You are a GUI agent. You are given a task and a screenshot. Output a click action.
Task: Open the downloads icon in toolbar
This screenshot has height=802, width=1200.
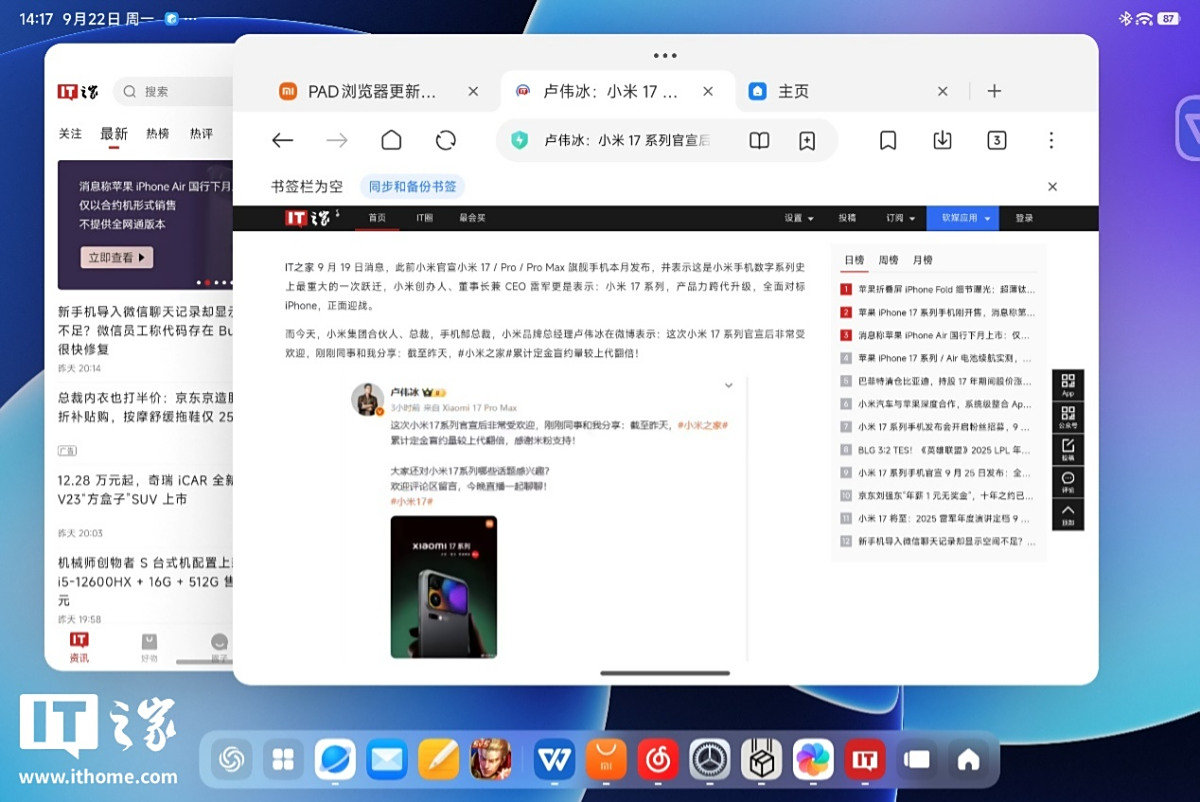pos(942,141)
